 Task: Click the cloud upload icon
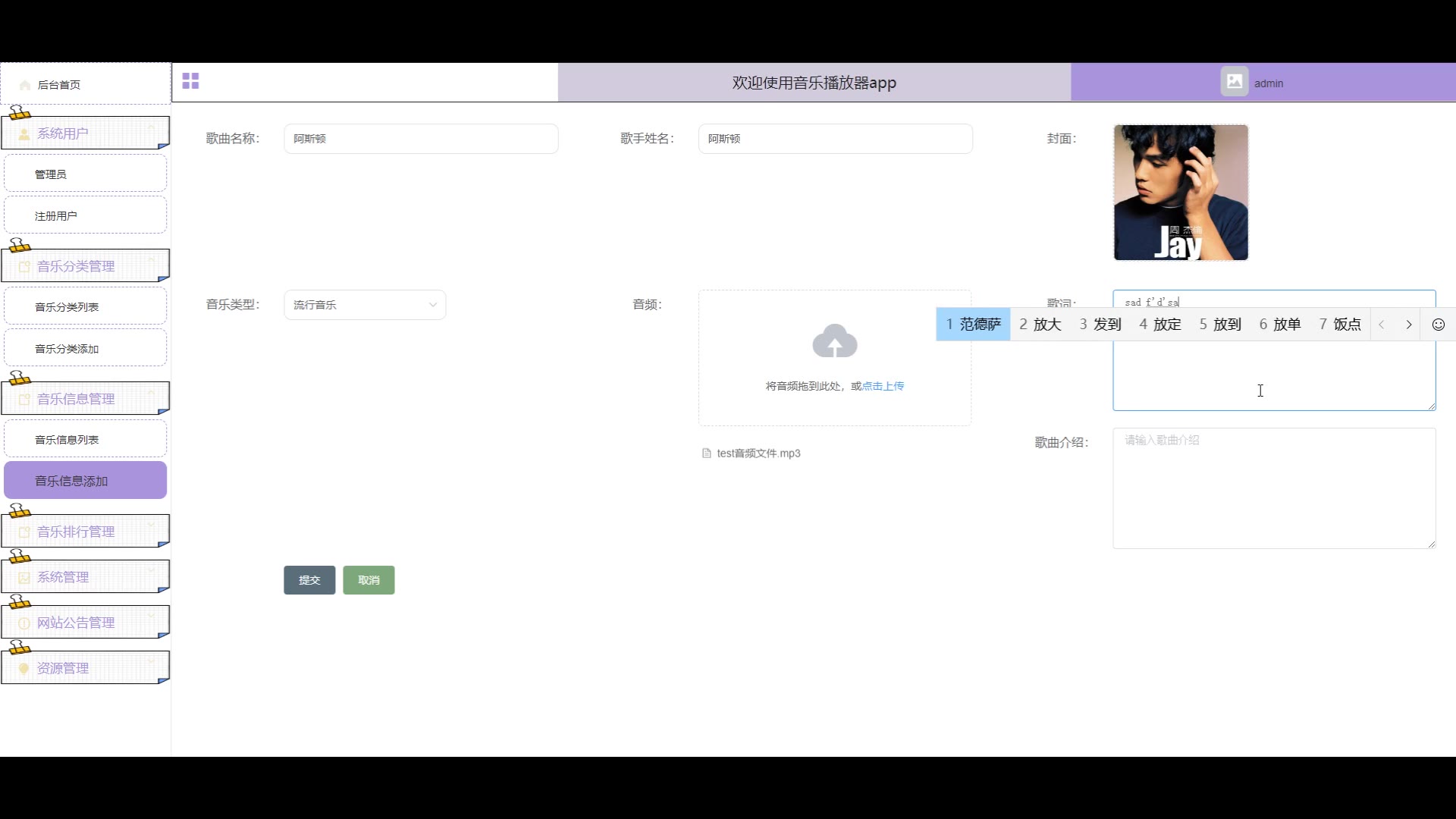click(835, 341)
